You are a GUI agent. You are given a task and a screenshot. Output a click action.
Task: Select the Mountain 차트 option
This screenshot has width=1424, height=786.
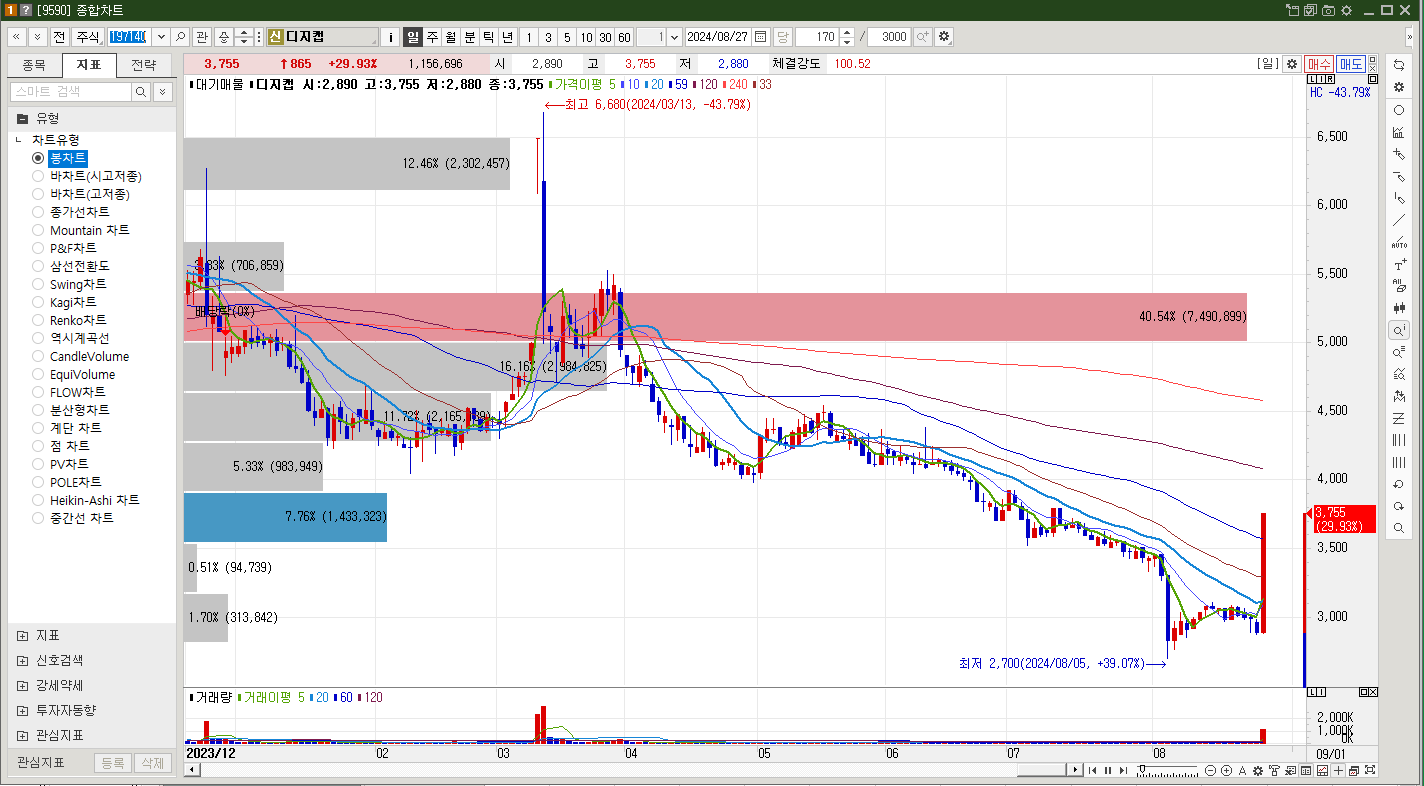[89, 230]
